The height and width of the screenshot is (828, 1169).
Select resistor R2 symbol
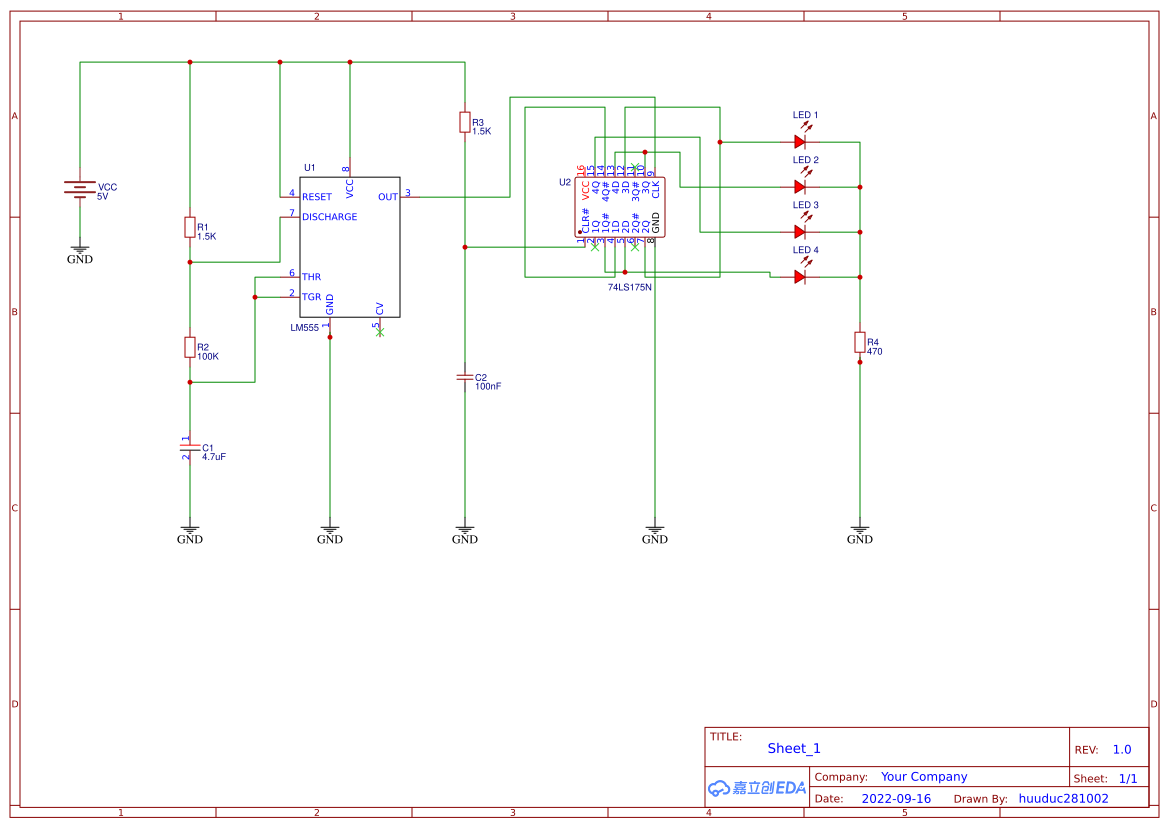190,347
